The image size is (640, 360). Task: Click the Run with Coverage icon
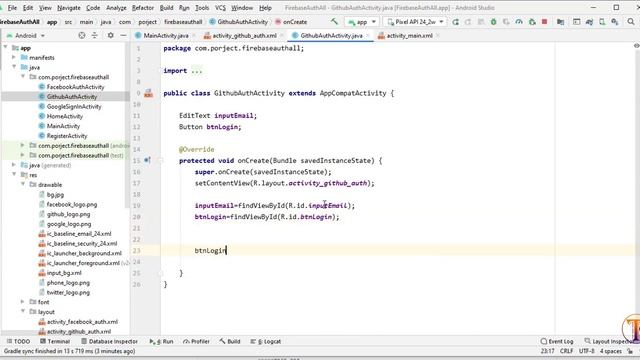pos(506,22)
